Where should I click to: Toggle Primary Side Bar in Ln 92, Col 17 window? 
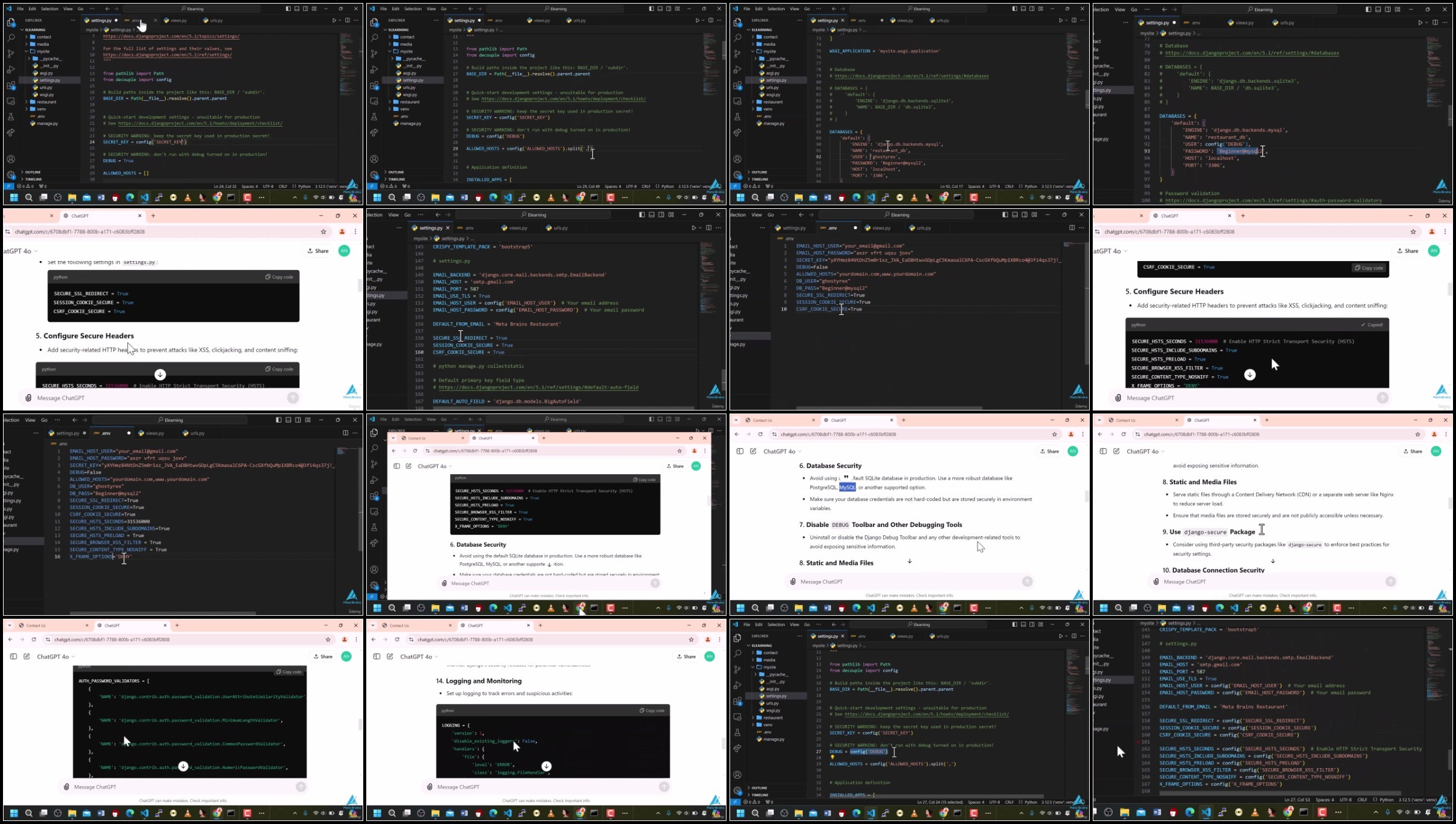1015,9
